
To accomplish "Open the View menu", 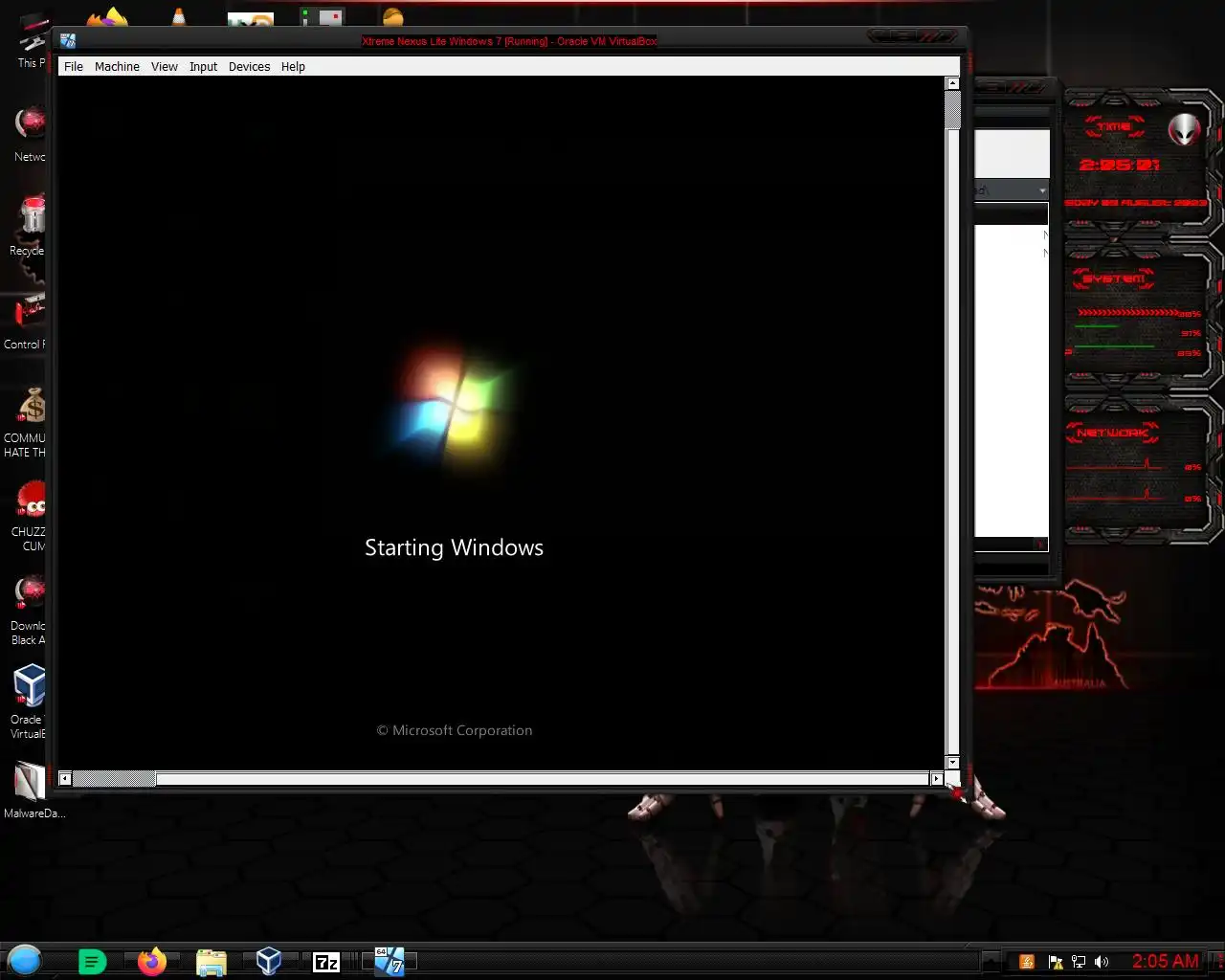I will pyautogui.click(x=165, y=67).
